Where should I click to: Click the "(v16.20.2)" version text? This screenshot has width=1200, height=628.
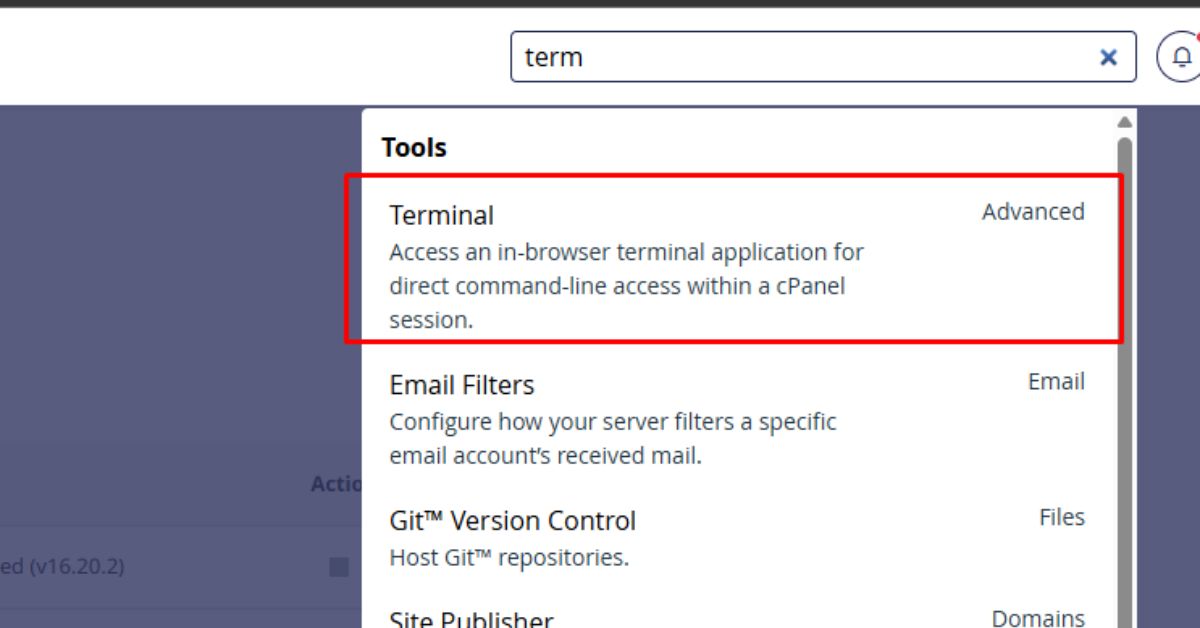(76, 567)
